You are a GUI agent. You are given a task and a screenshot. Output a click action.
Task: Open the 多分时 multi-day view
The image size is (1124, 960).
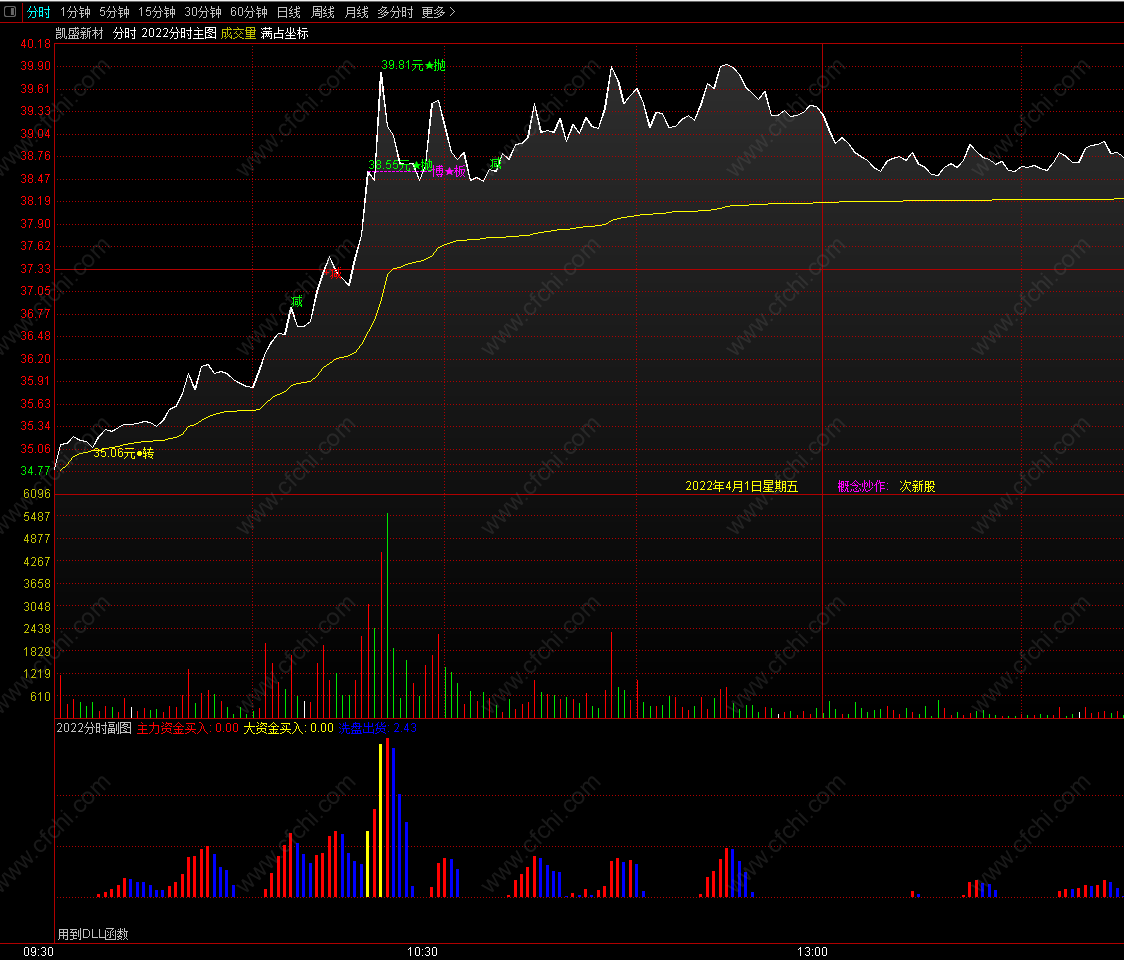click(x=395, y=12)
